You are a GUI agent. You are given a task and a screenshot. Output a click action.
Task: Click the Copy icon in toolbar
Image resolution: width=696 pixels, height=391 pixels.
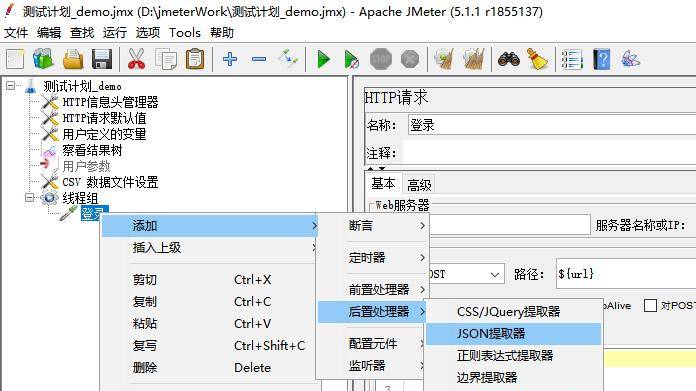[166, 59]
